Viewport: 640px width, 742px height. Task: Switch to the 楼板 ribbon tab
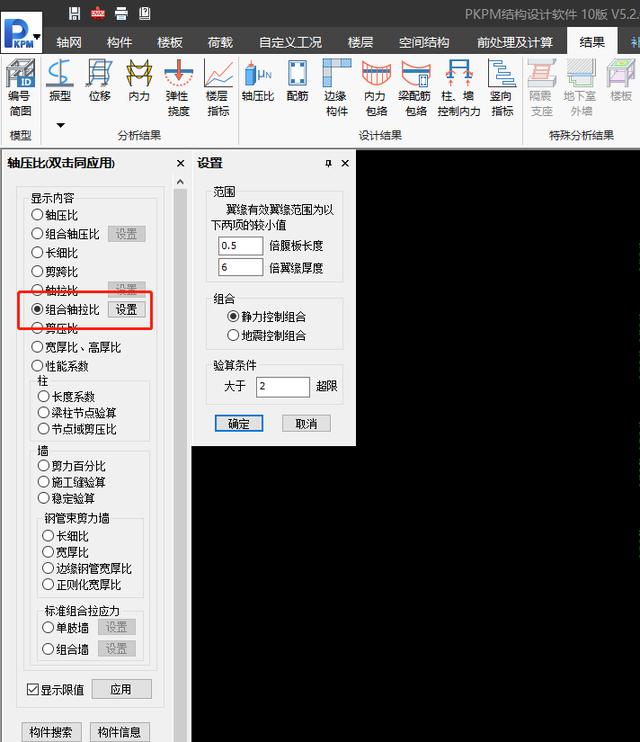[169, 43]
